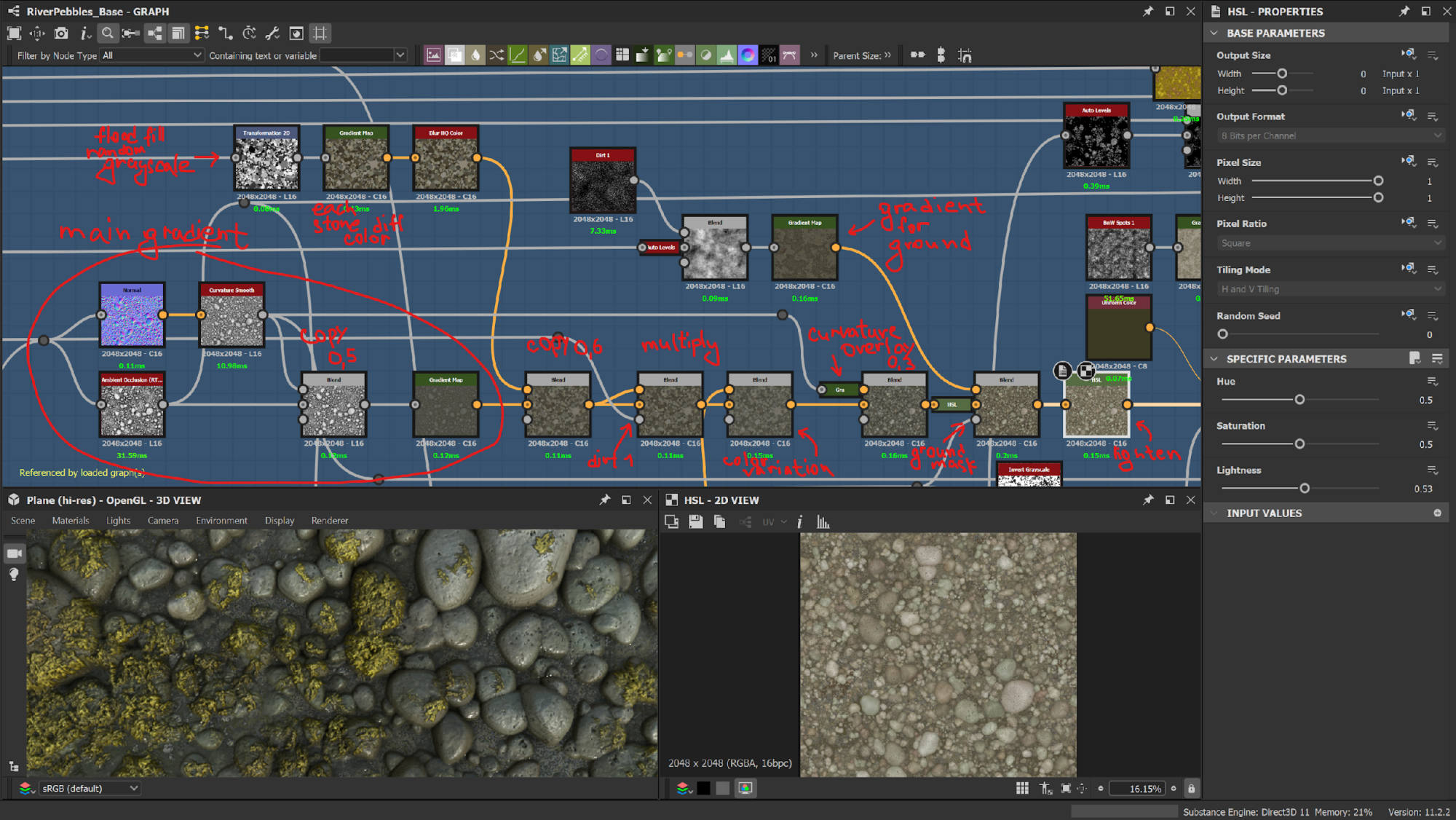
Task: Toggle the tiling grid in 2D view
Action: click(1022, 788)
